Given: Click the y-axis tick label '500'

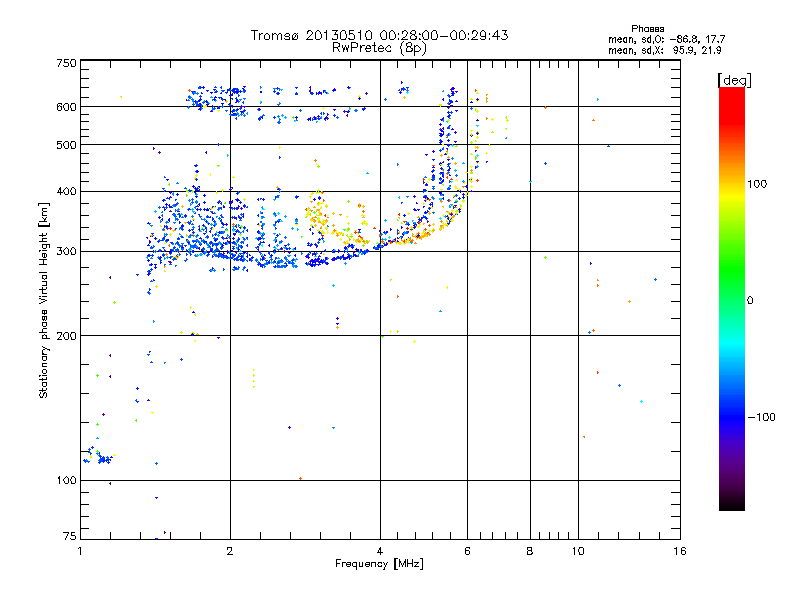Looking at the screenshot, I should [x=66, y=145].
